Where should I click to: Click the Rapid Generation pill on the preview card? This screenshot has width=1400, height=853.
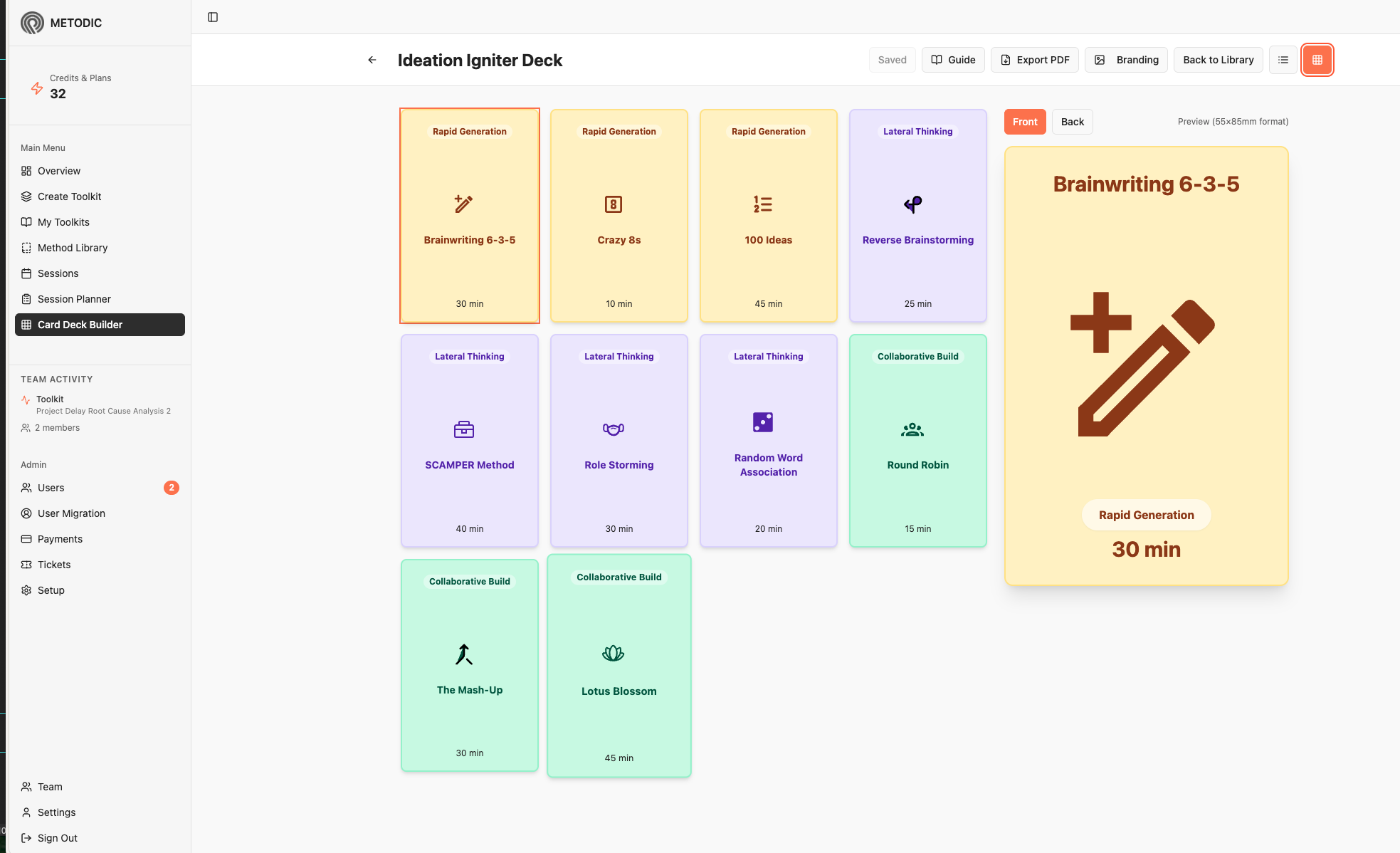tap(1146, 515)
